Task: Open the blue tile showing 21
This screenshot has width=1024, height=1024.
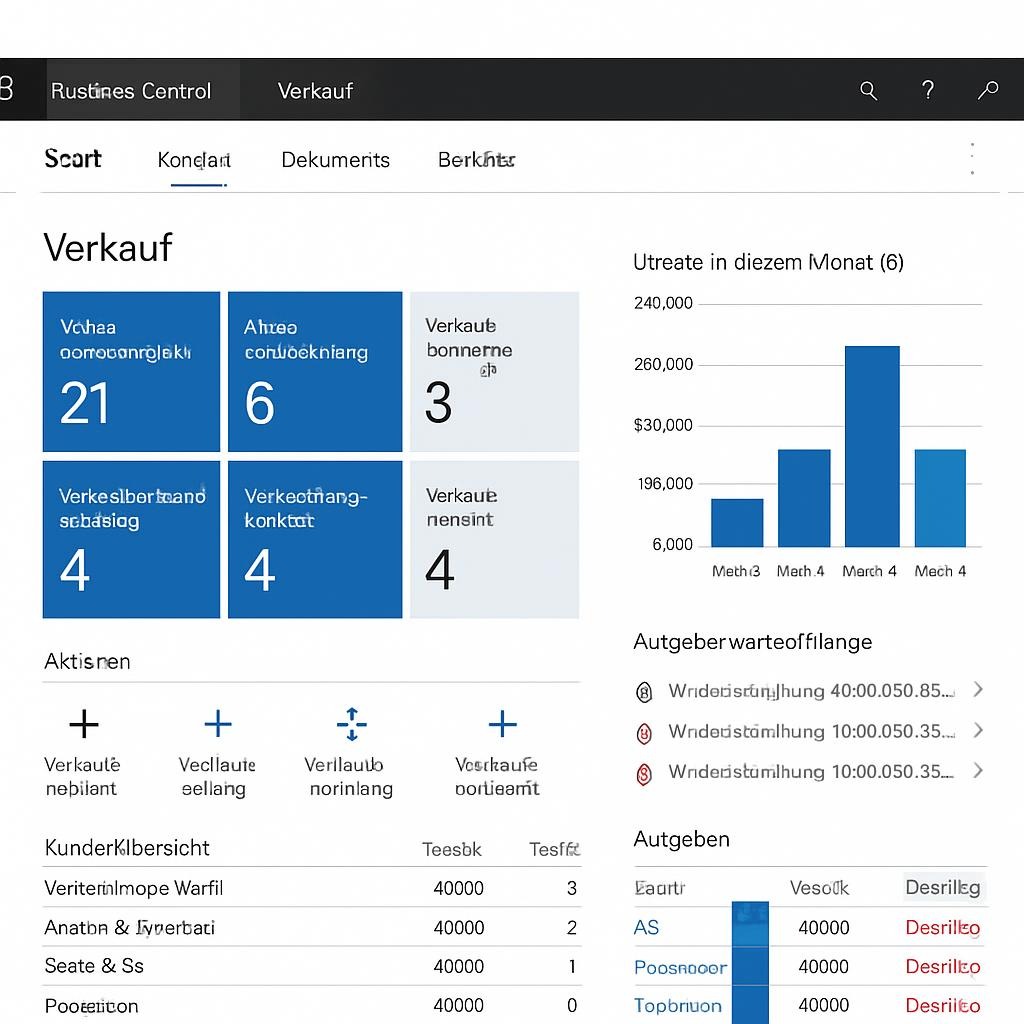Action: click(x=131, y=372)
